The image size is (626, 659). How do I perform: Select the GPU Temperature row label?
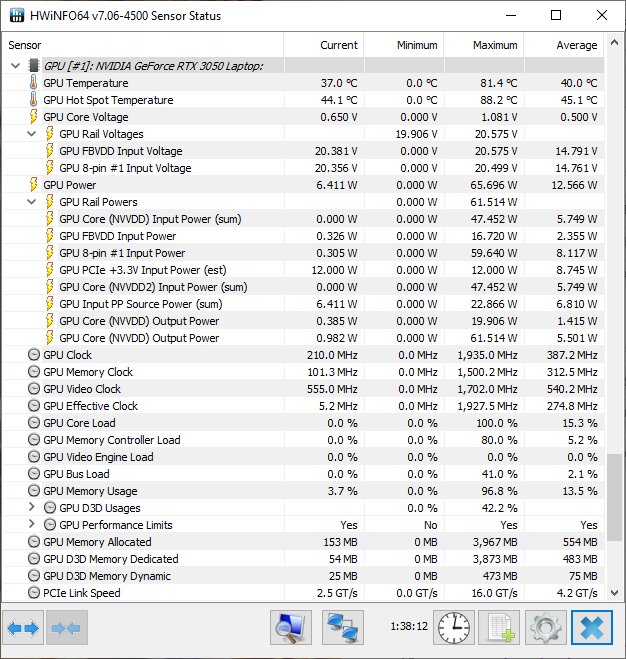click(x=86, y=83)
